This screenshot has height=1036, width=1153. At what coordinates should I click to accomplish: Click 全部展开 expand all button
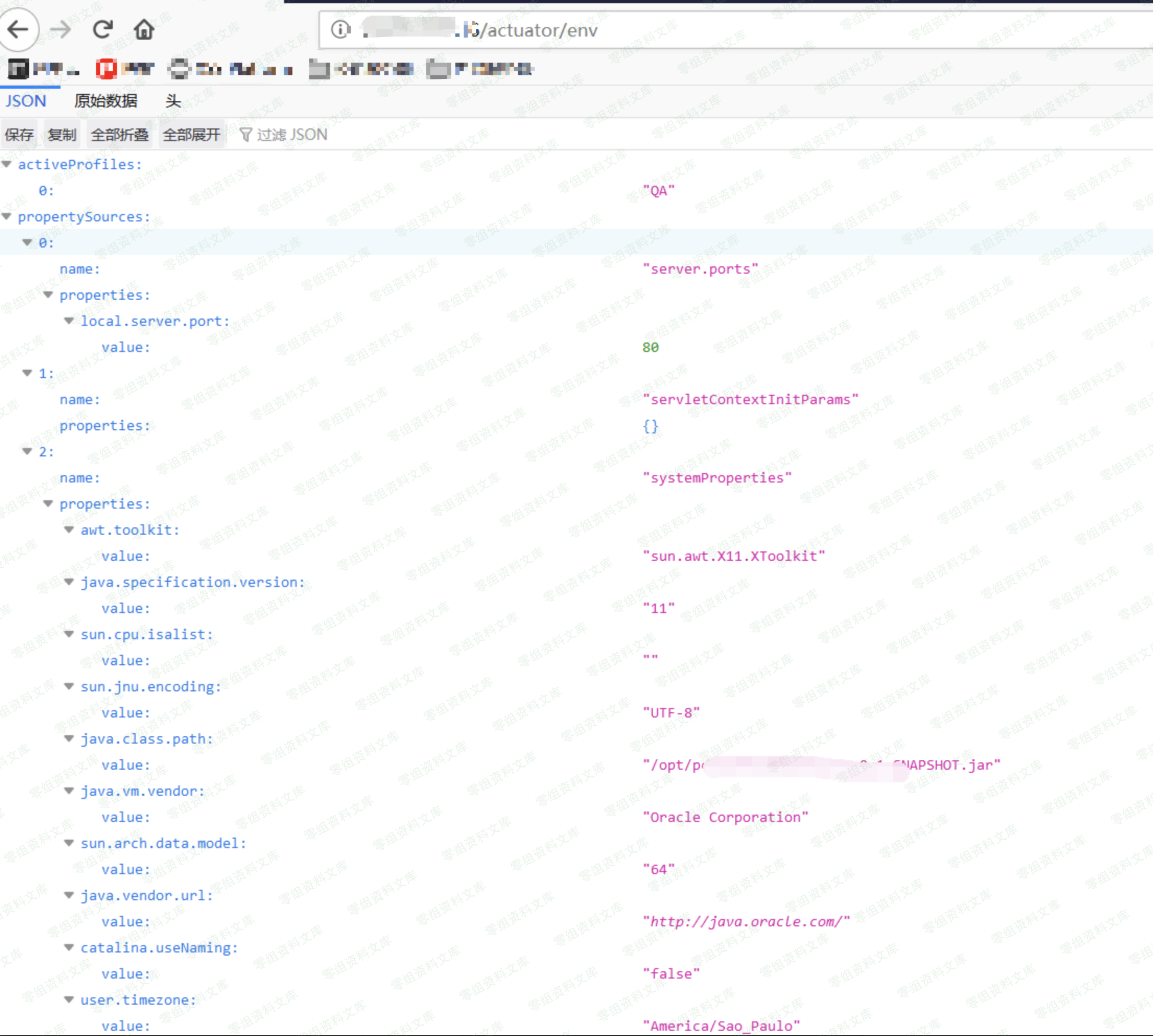[x=191, y=135]
